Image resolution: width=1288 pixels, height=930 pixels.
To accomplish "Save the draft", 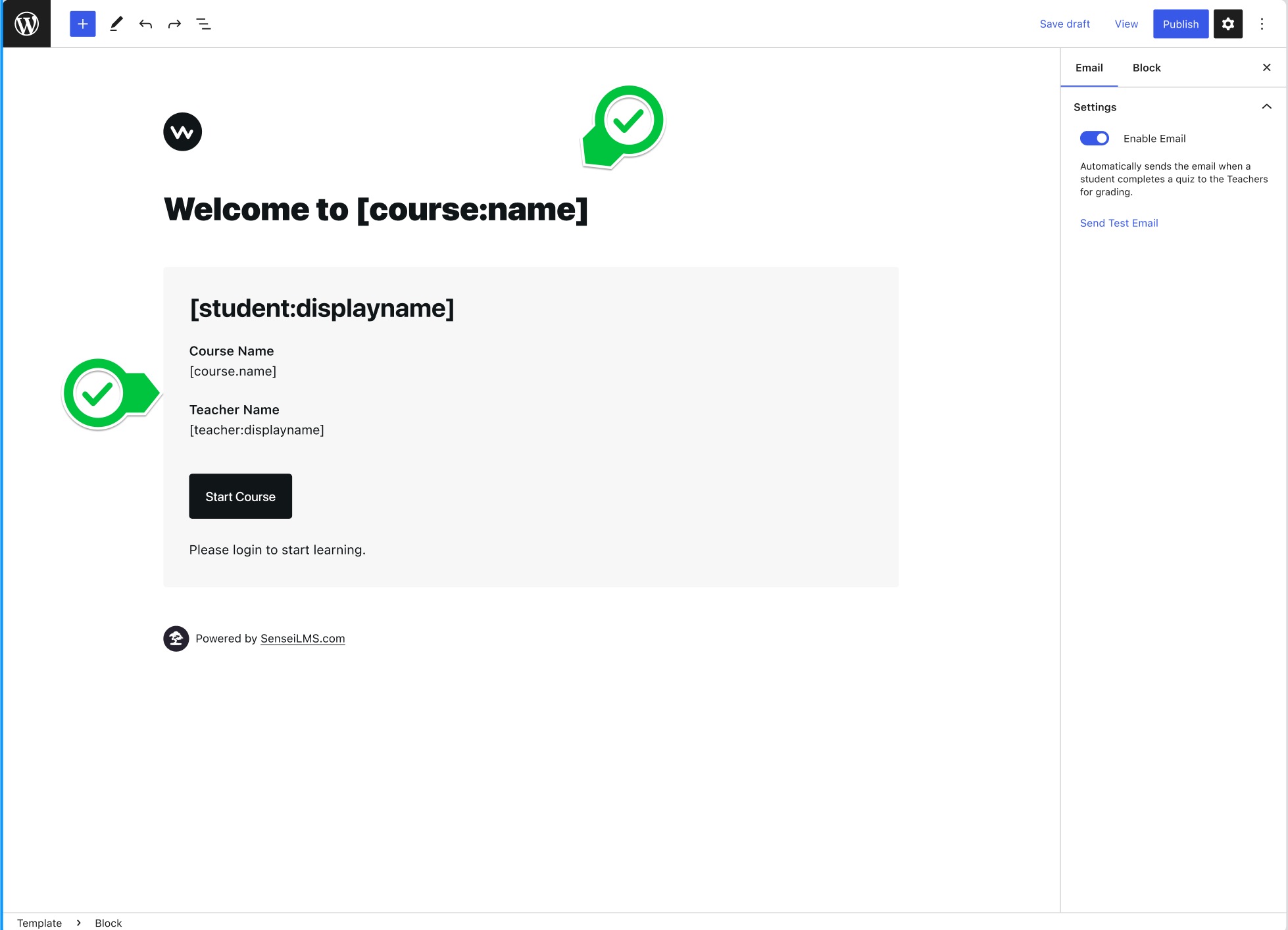I will pyautogui.click(x=1064, y=24).
